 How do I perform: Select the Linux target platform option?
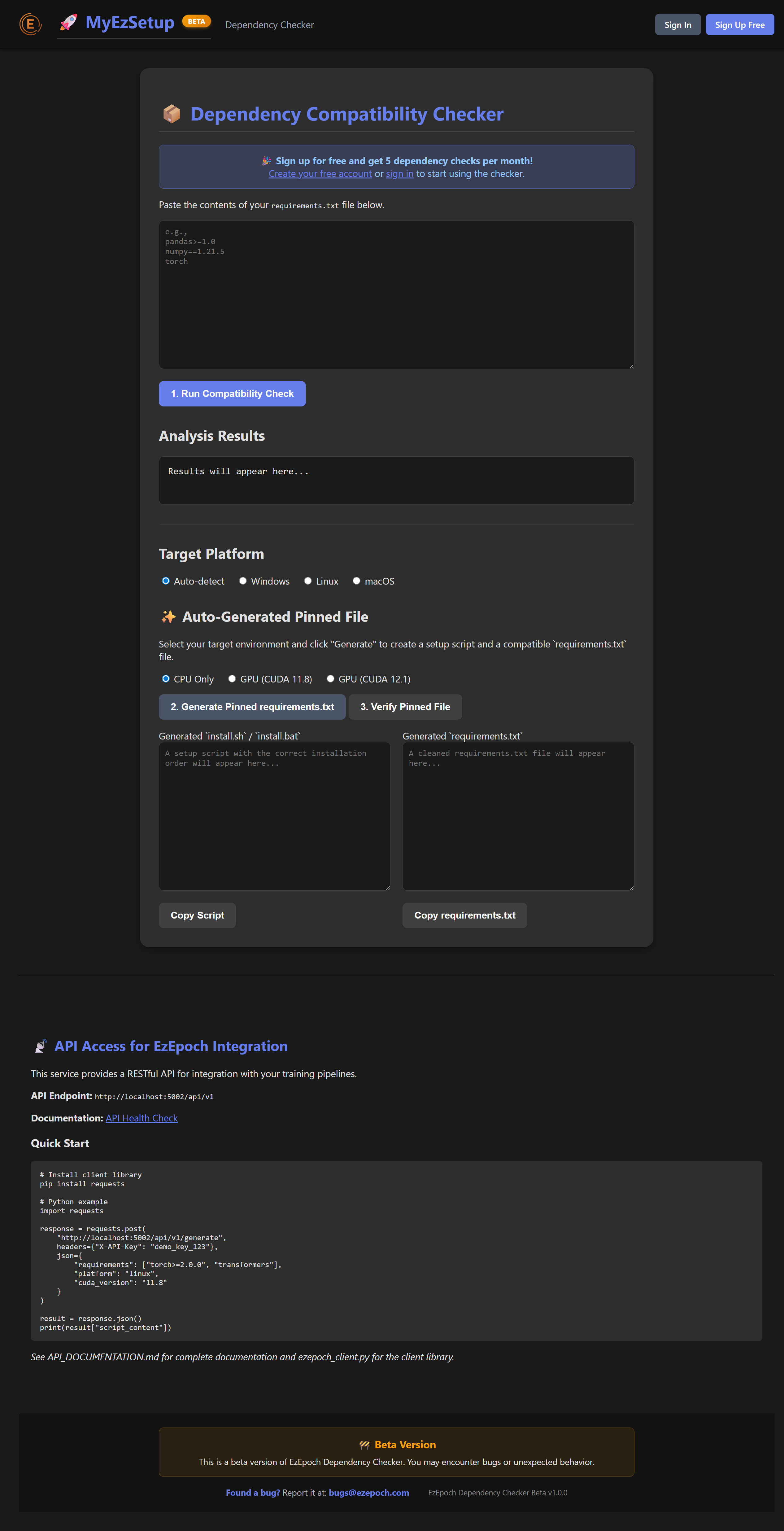tap(308, 581)
